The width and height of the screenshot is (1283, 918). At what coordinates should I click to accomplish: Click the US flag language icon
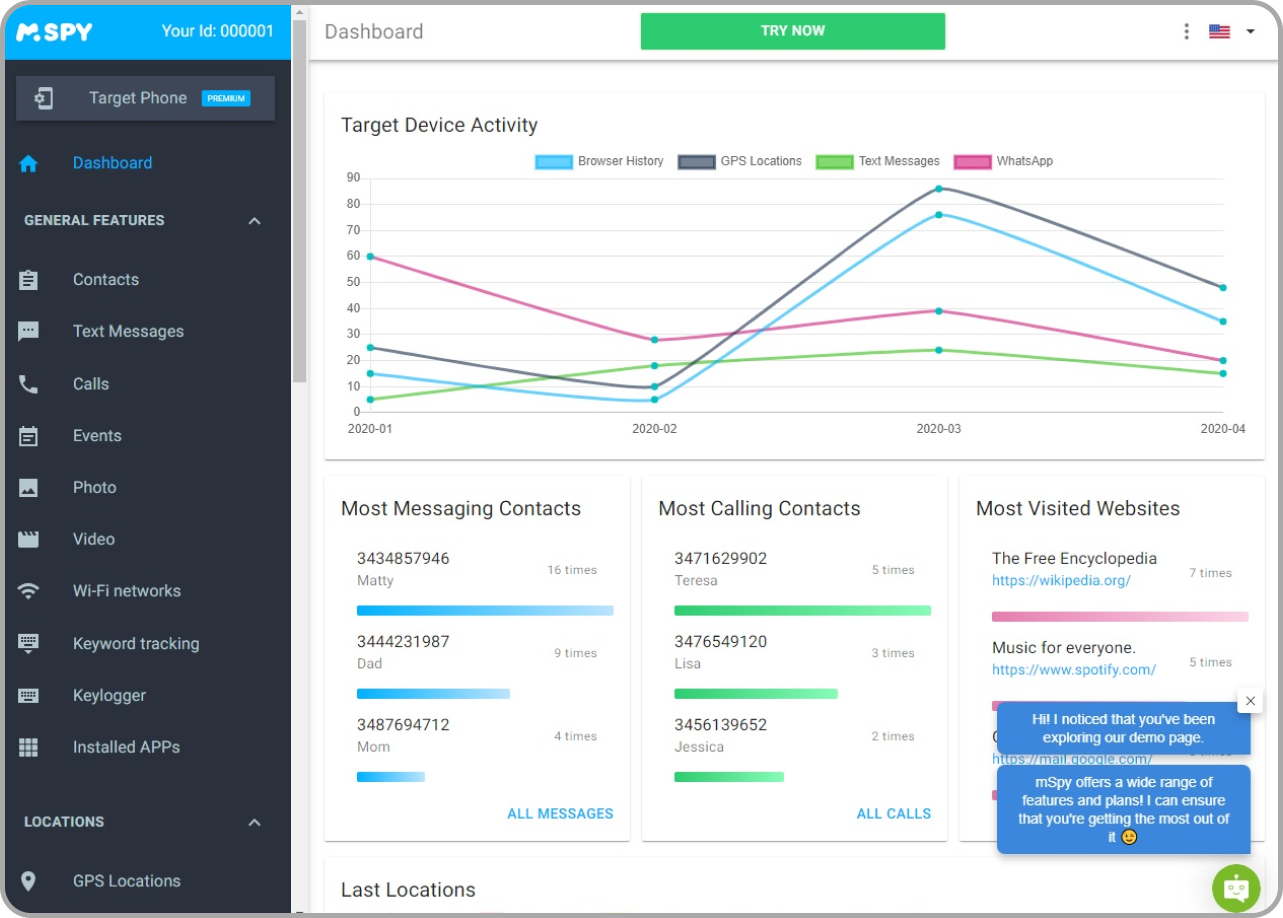[x=1219, y=31]
